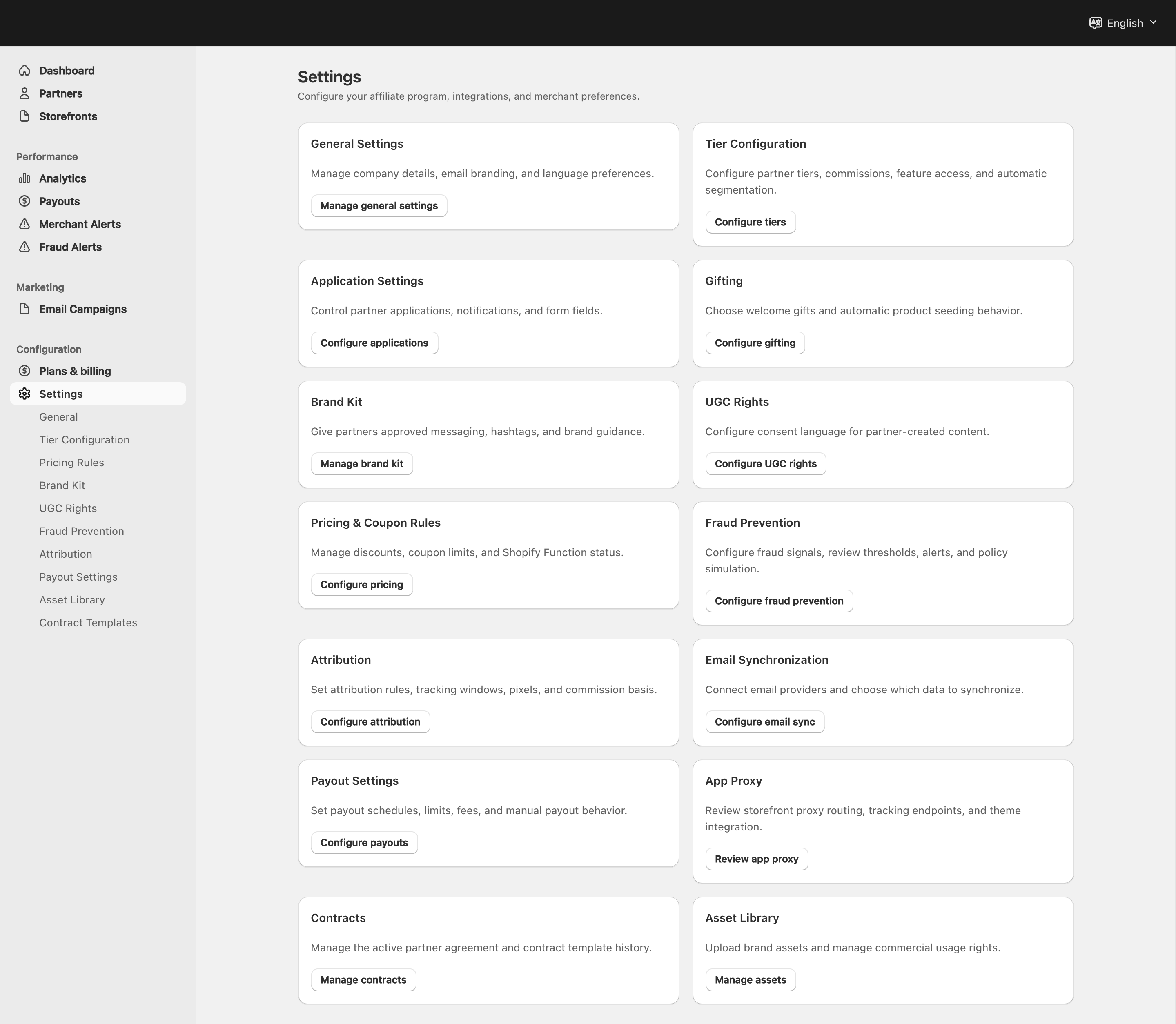
Task: Open Email Campaigns sidebar label
Action: 83,309
